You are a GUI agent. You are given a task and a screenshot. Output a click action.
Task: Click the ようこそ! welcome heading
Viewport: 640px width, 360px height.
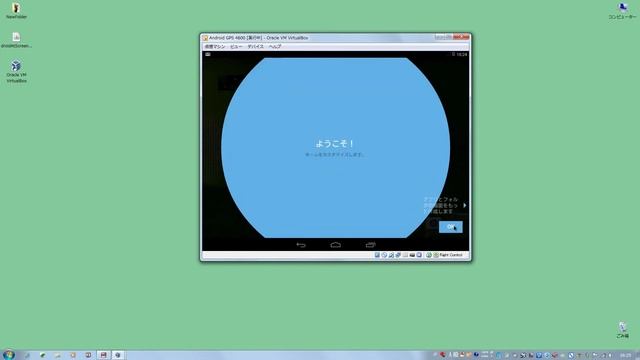(335, 144)
